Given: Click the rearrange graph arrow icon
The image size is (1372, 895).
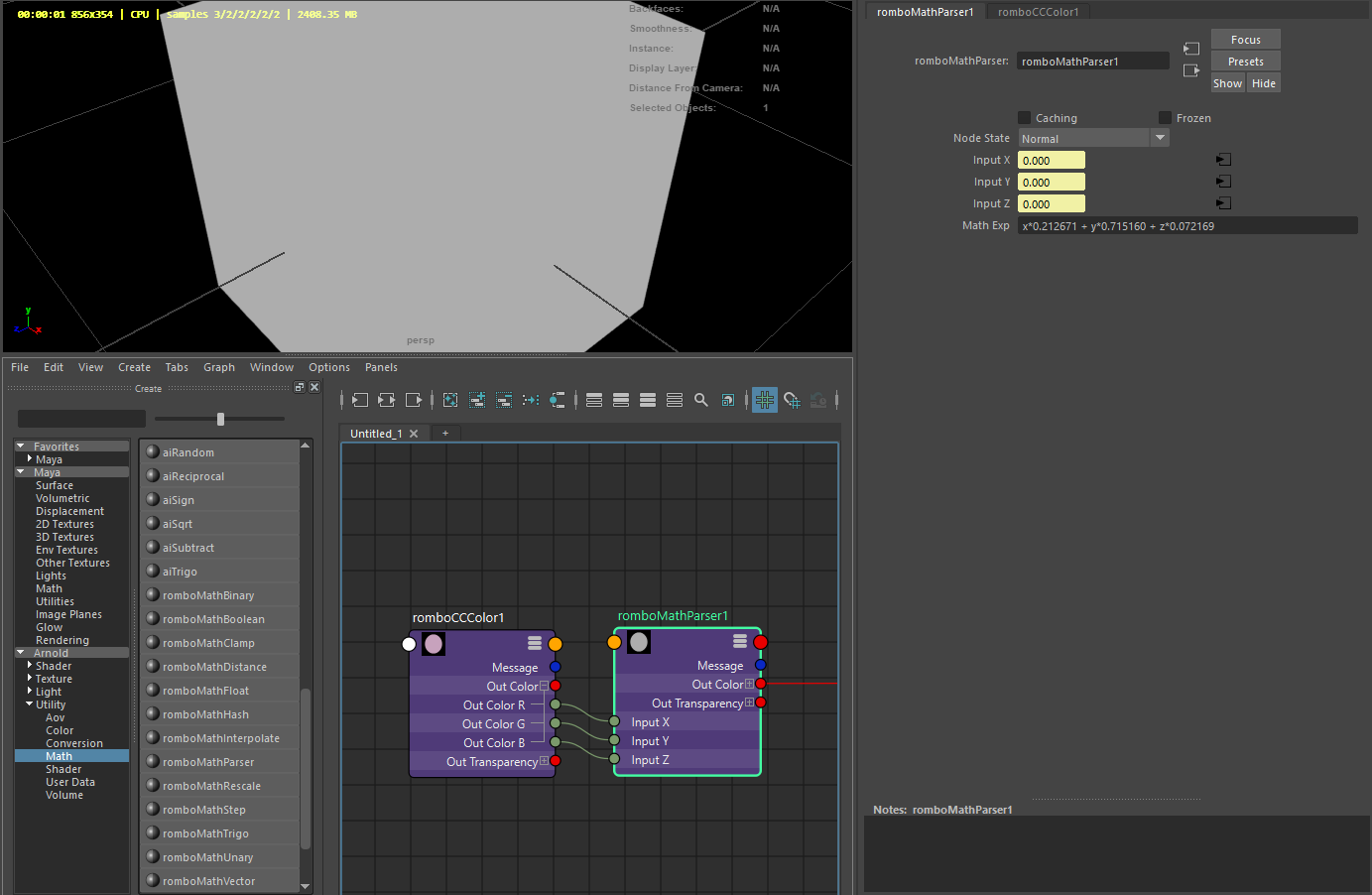Looking at the screenshot, I should pyautogui.click(x=531, y=400).
